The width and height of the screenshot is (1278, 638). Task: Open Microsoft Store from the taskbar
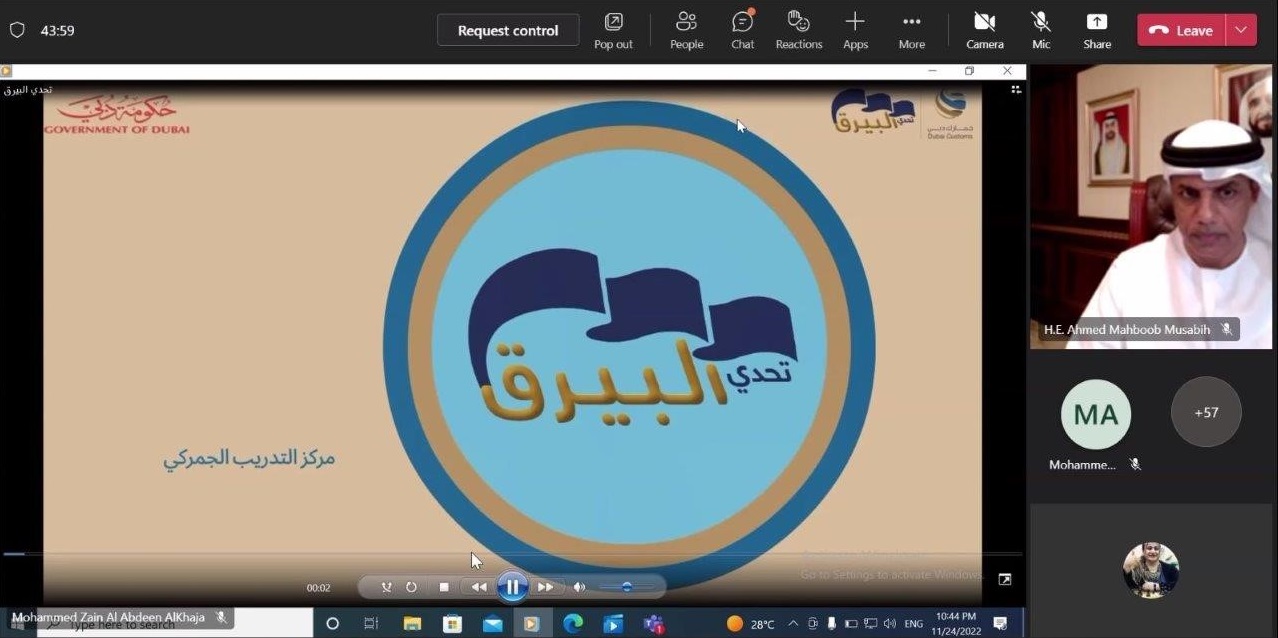452,623
